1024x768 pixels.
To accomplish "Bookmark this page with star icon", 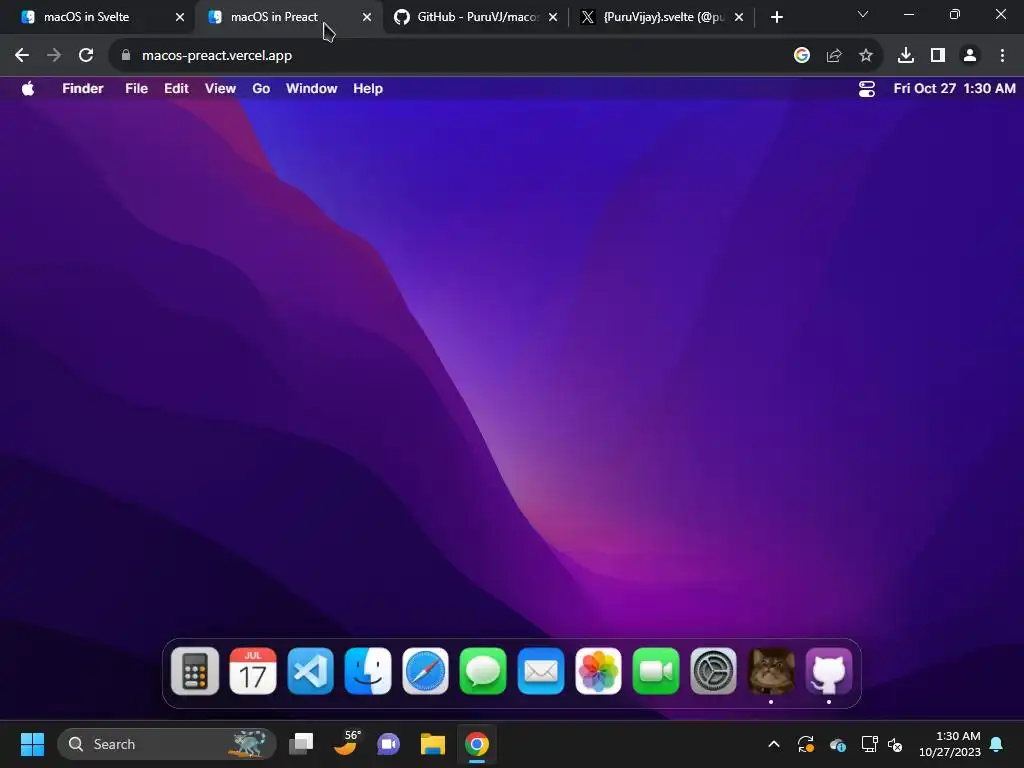I will (x=866, y=56).
